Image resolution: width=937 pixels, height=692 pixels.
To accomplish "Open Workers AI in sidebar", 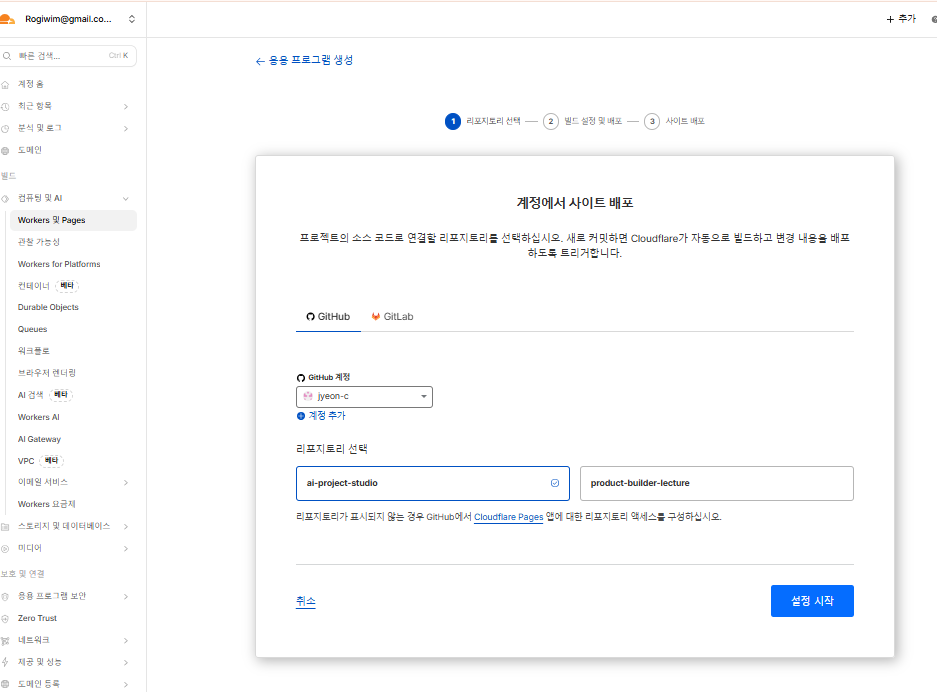I will tap(38, 417).
